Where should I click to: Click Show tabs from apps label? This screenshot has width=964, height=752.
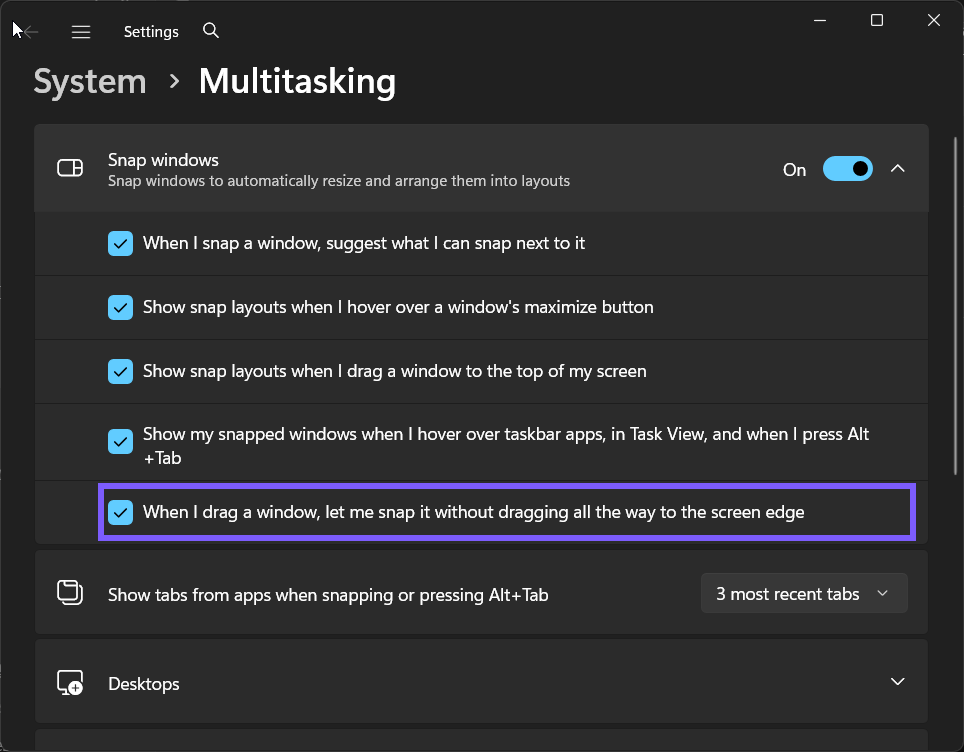(328, 595)
